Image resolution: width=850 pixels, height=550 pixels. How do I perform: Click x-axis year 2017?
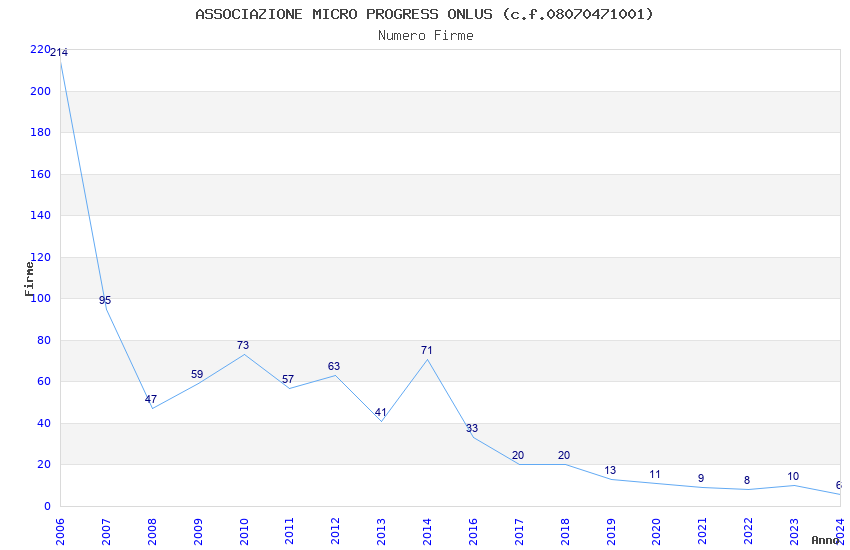pos(519,532)
